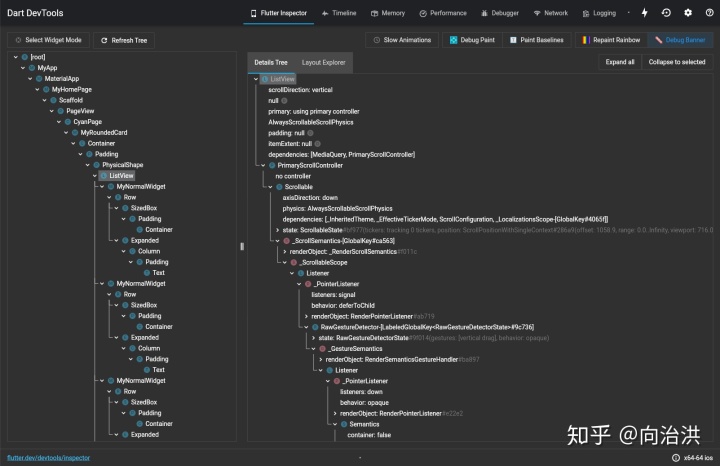Image resolution: width=720 pixels, height=466 pixels.
Task: Toggle Paint Baselines
Action: [x=536, y=40]
